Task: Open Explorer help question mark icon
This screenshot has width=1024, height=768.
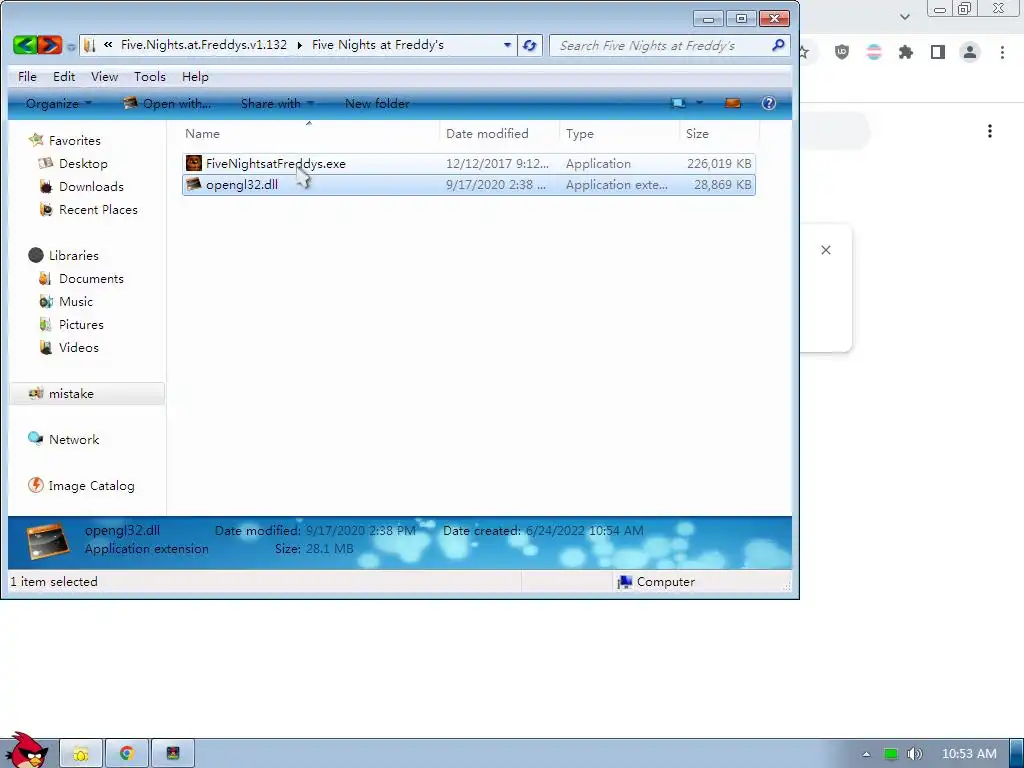Action: click(769, 103)
